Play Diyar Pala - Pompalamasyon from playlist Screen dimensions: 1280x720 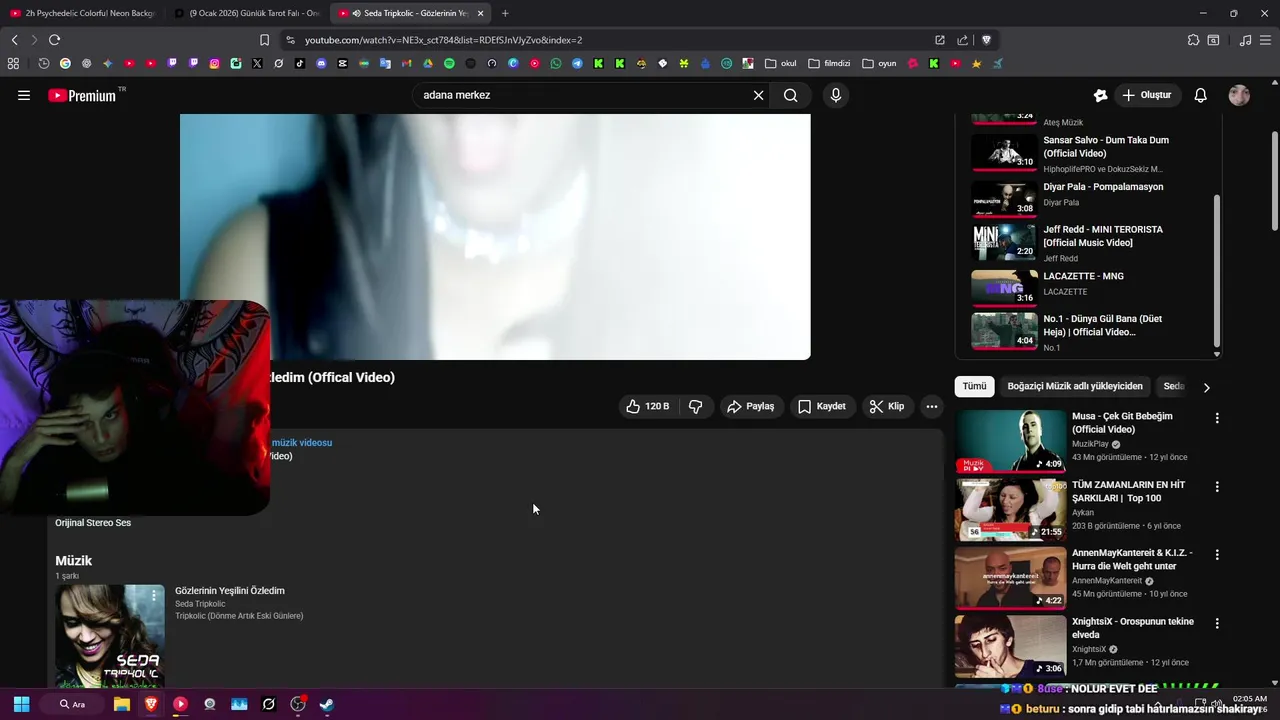(1090, 197)
